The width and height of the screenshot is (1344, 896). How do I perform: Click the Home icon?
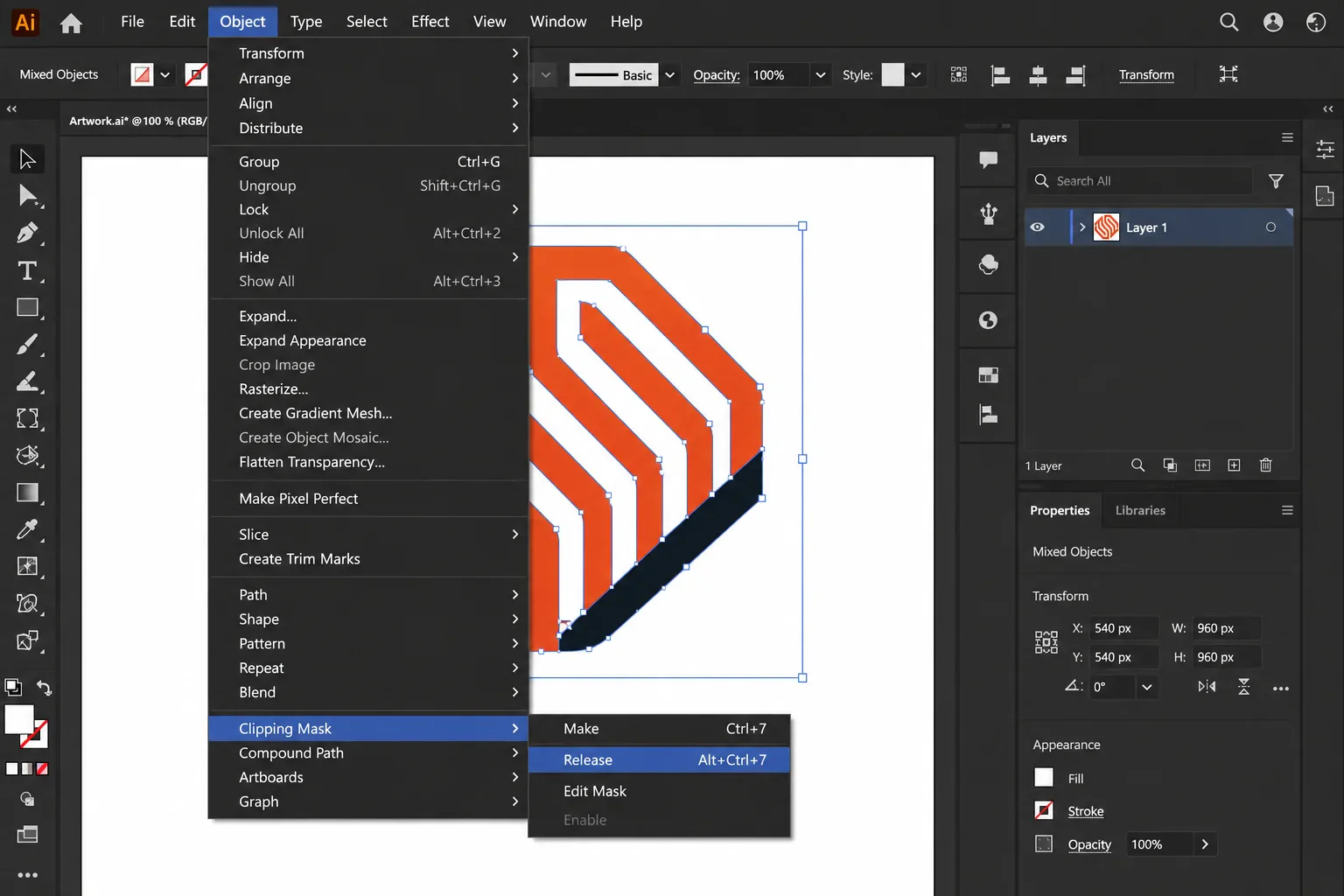[x=71, y=23]
